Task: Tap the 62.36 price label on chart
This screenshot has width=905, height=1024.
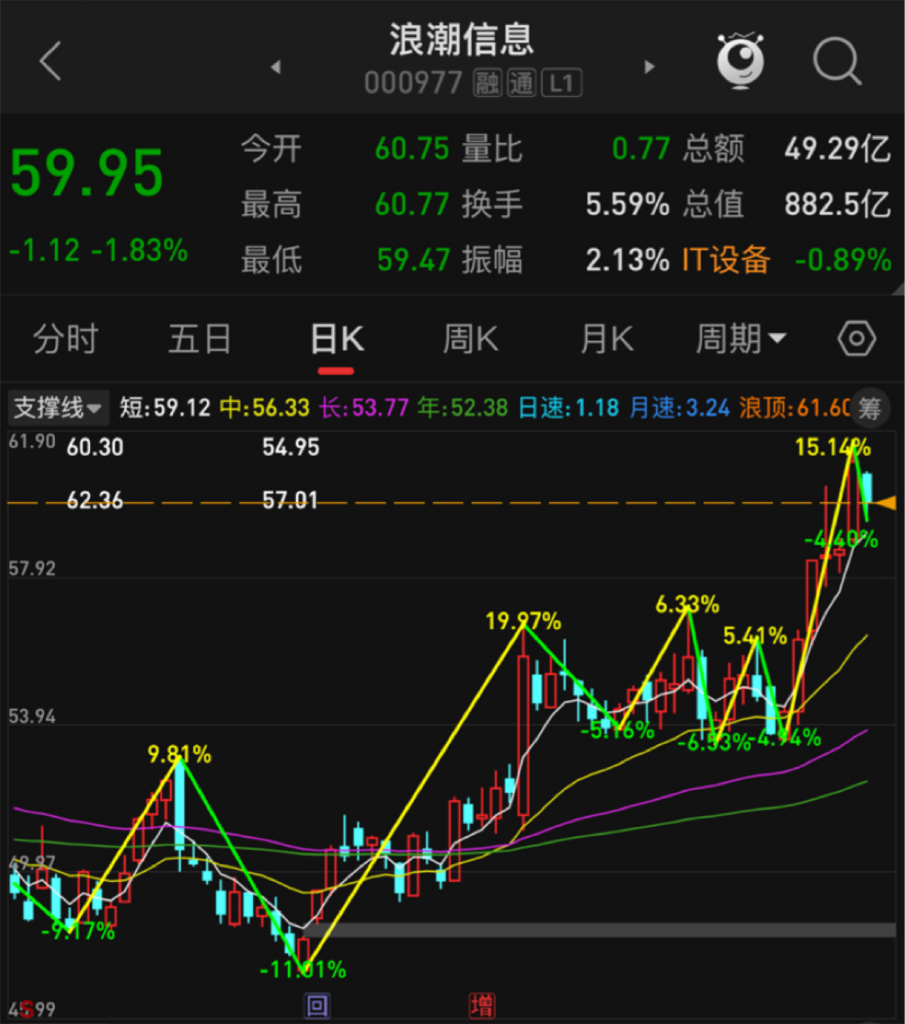Action: coord(95,500)
